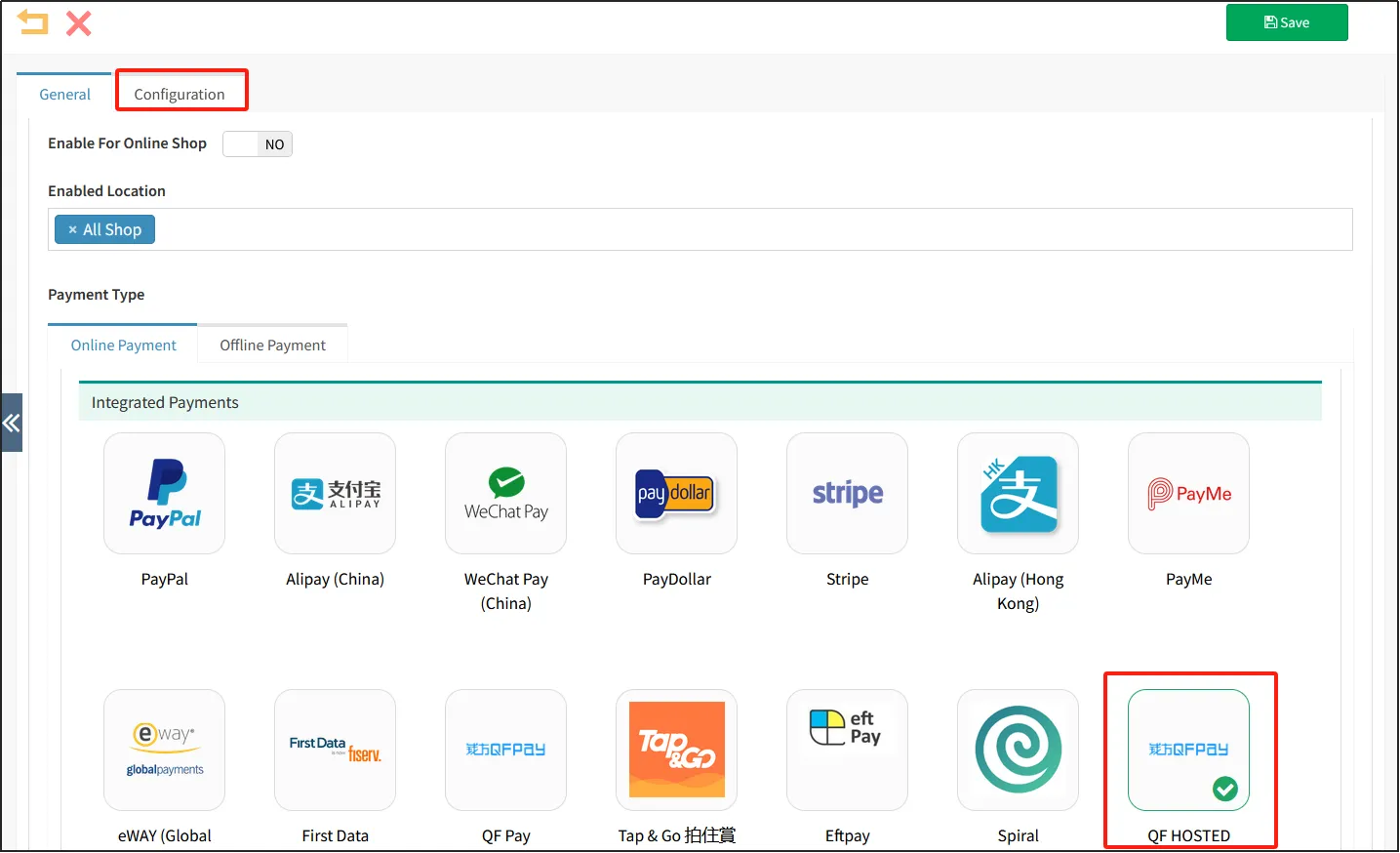Click the orange back arrow icon

tap(33, 22)
